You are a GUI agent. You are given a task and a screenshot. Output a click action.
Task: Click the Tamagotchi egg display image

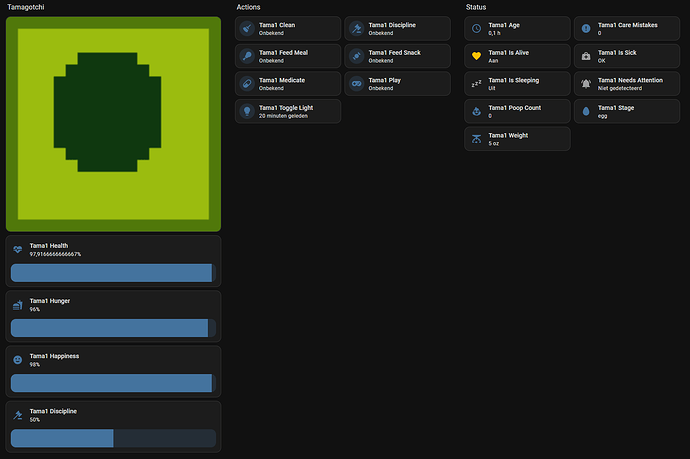pyautogui.click(x=114, y=124)
